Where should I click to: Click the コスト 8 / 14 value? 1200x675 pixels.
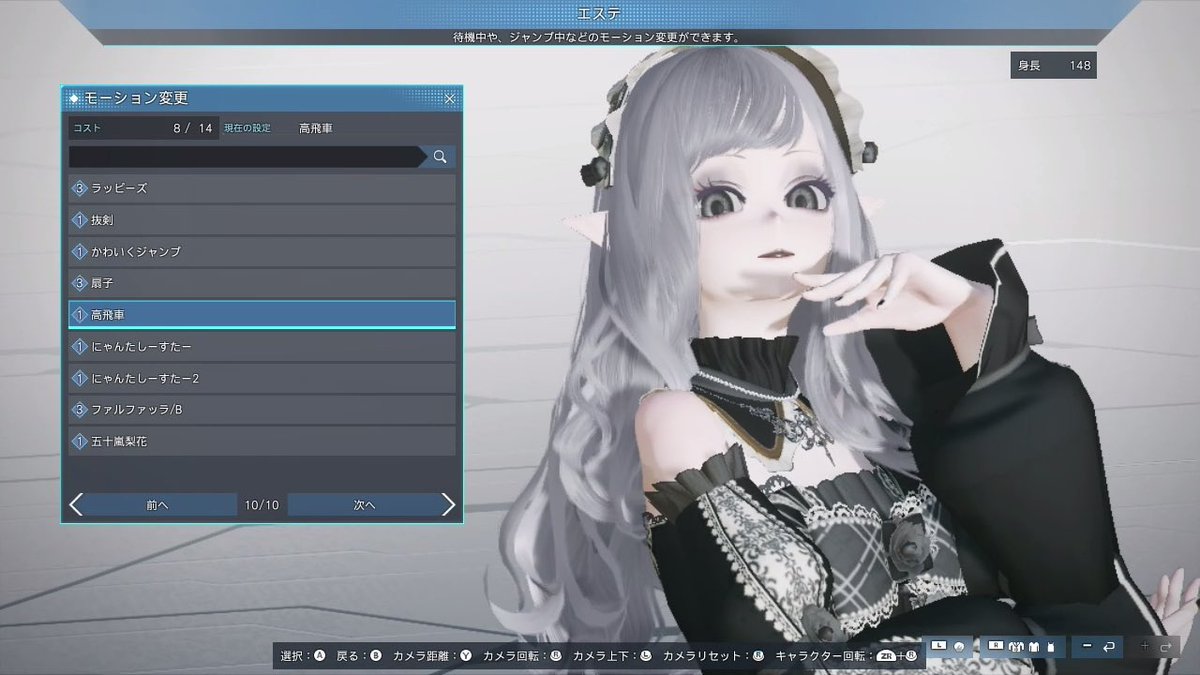click(193, 128)
